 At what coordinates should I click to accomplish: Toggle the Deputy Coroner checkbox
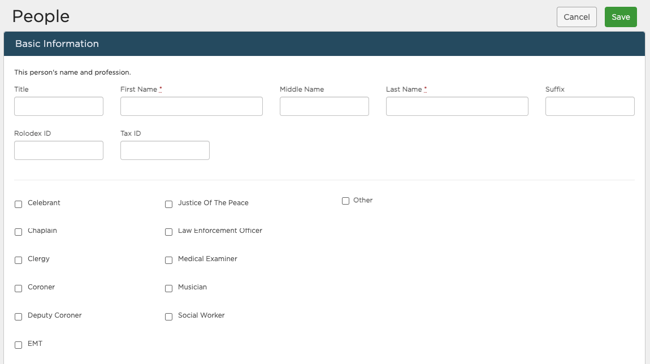coord(18,317)
